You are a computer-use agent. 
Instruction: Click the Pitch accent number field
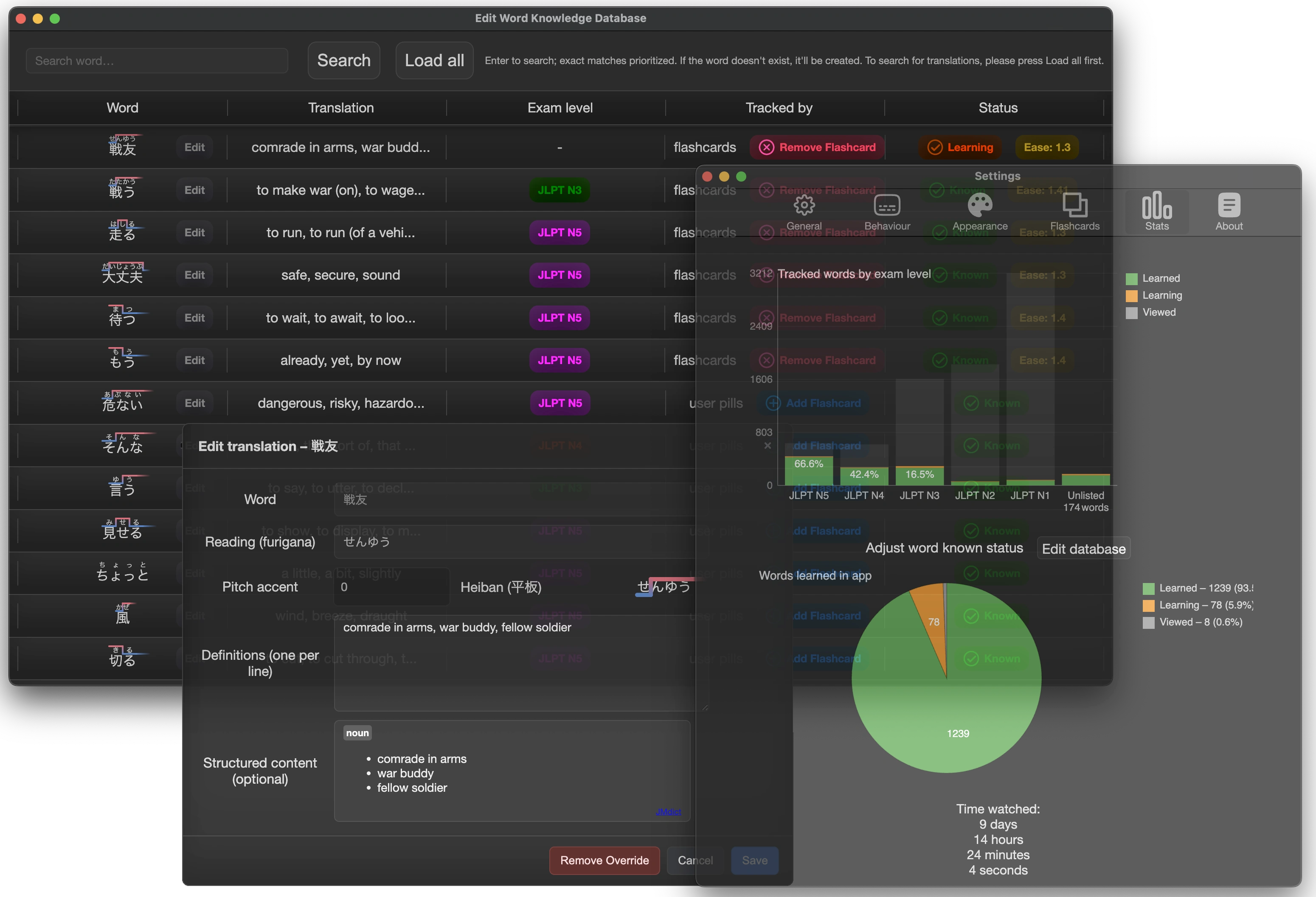[391, 587]
